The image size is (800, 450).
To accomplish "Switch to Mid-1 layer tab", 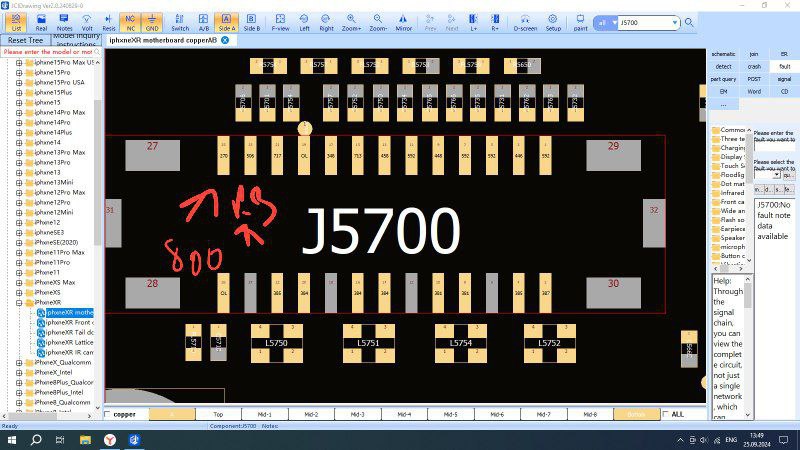I will point(265,414).
